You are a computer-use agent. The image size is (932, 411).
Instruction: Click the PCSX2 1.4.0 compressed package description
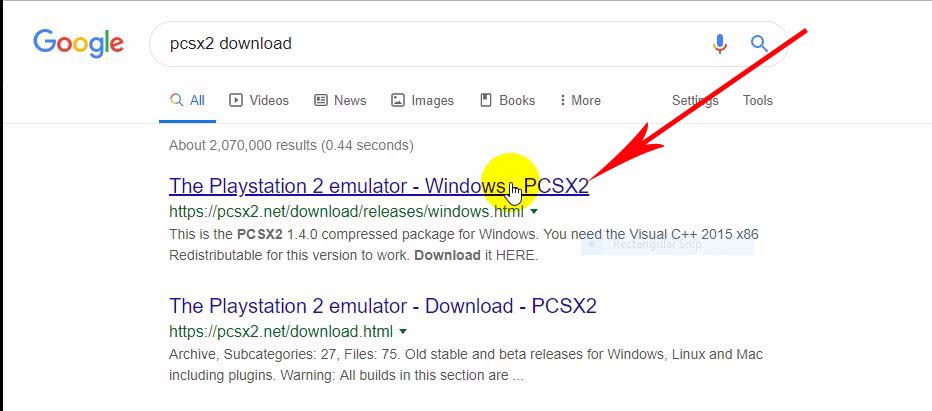pos(464,245)
